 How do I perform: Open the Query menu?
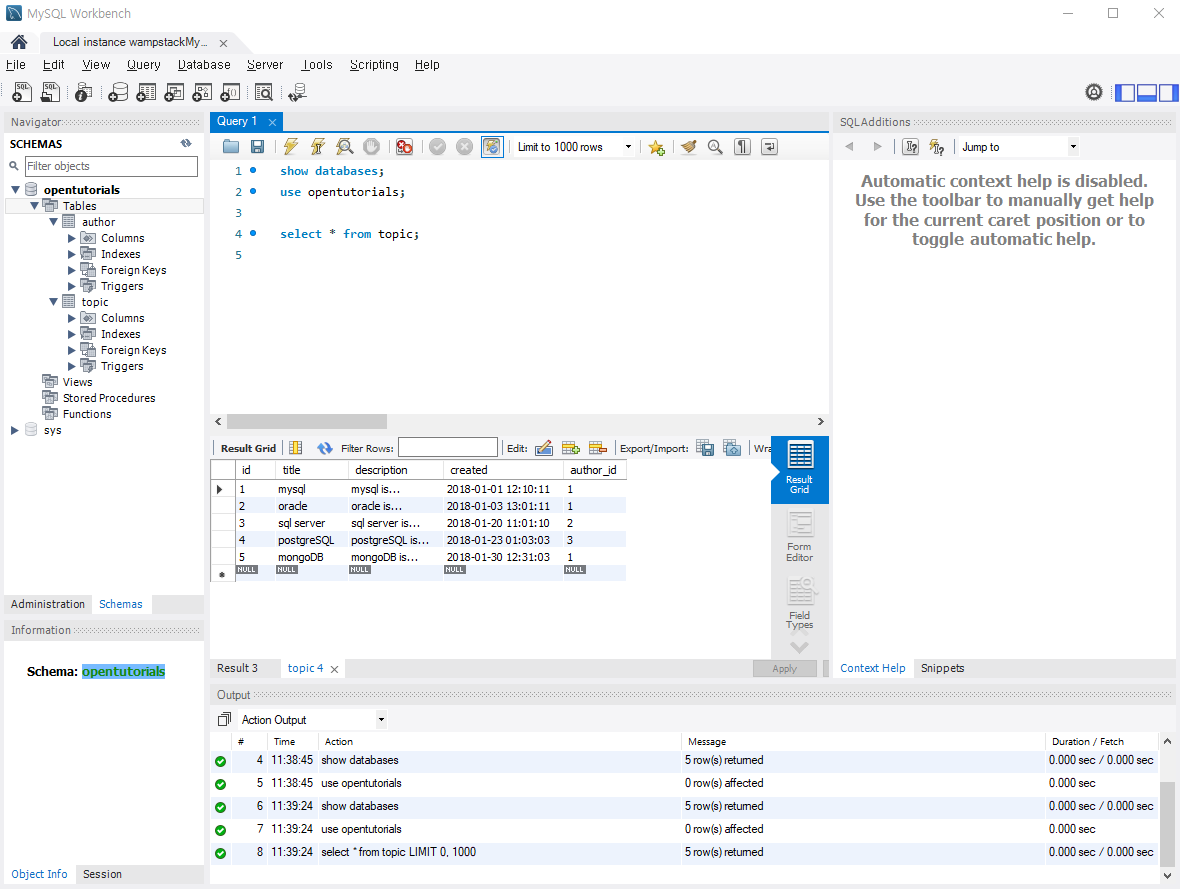click(143, 65)
